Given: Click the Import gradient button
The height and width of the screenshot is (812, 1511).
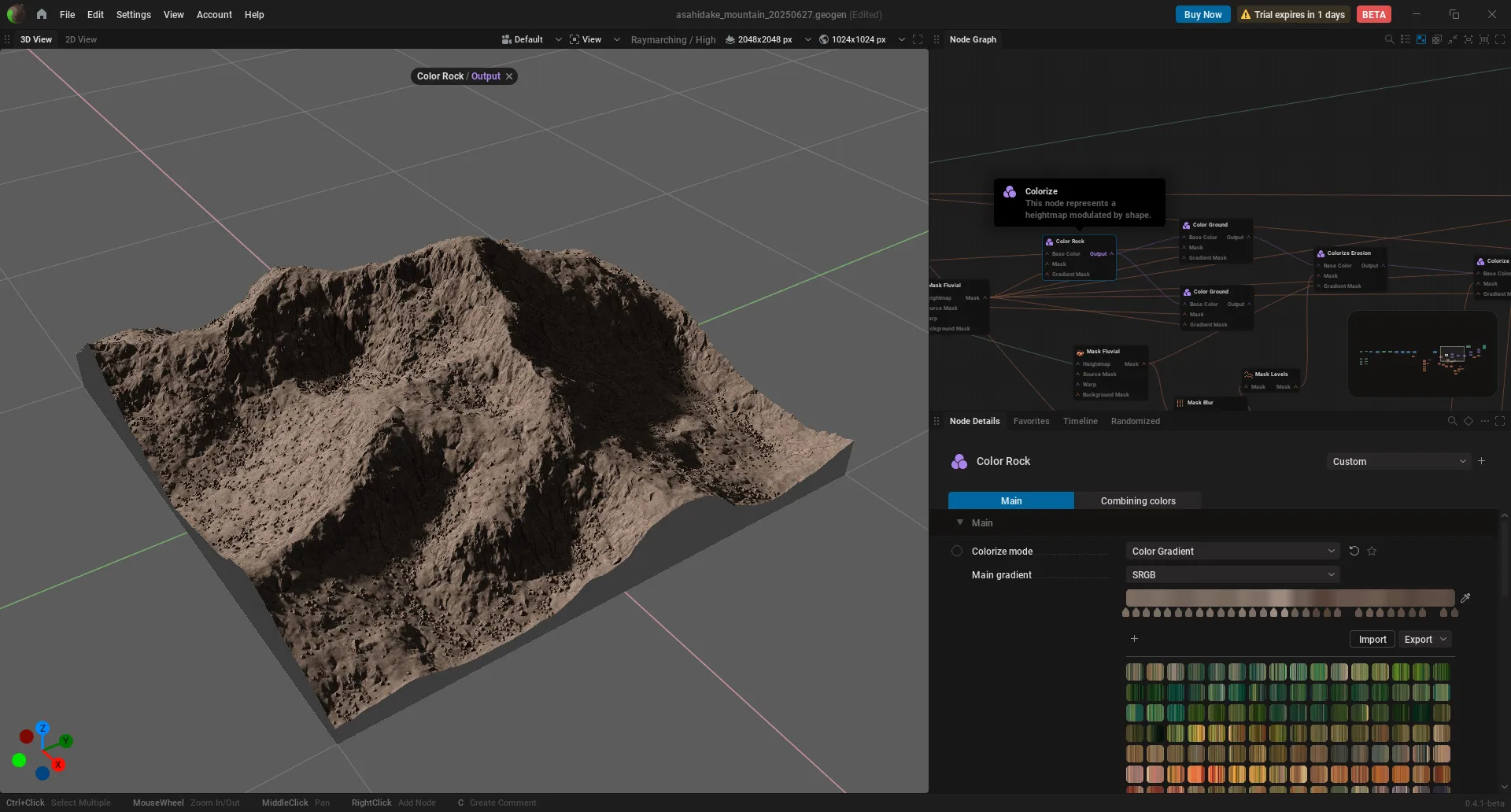Looking at the screenshot, I should (1372, 639).
